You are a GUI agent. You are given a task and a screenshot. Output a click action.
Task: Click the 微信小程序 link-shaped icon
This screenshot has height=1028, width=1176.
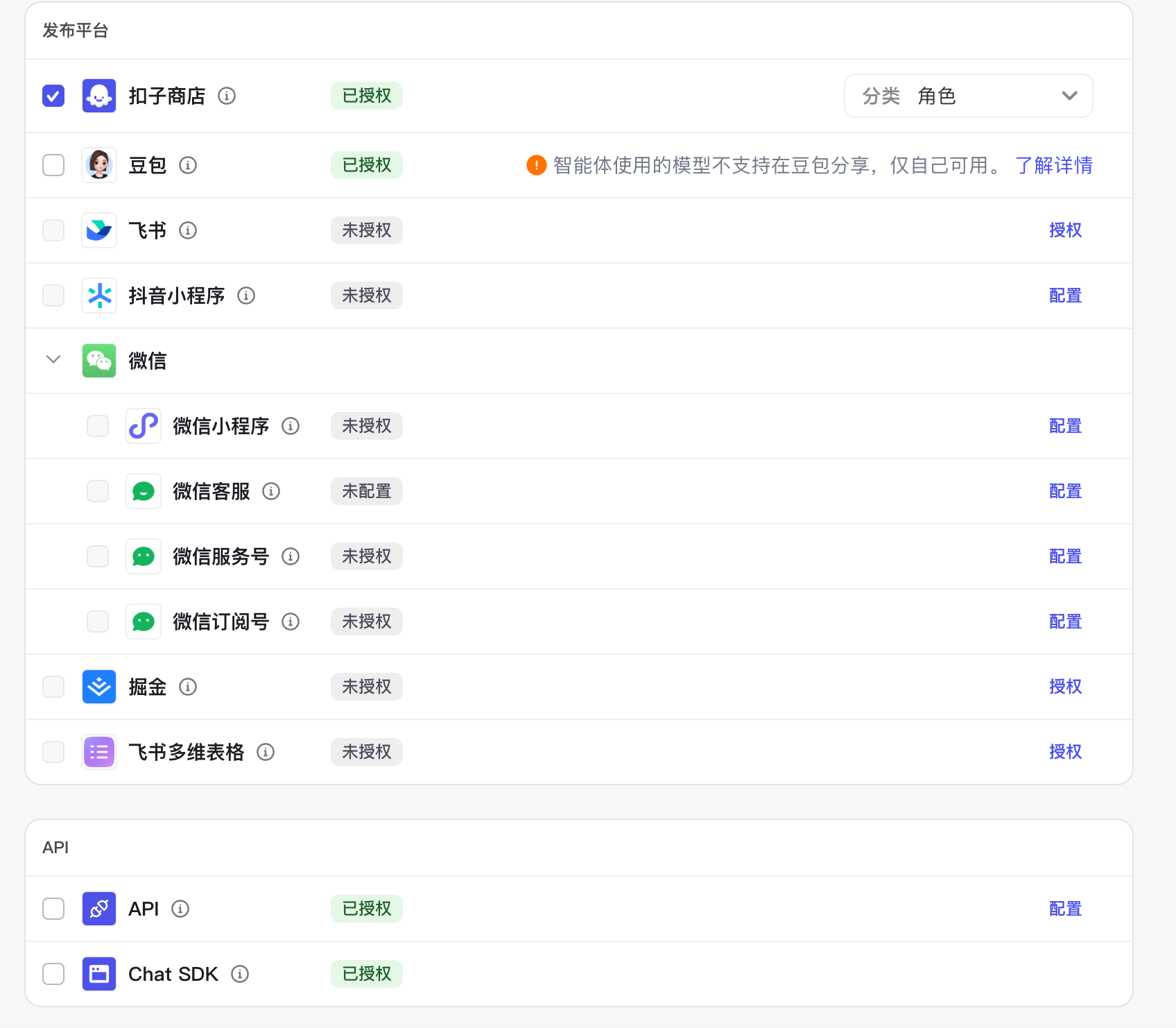[144, 426]
